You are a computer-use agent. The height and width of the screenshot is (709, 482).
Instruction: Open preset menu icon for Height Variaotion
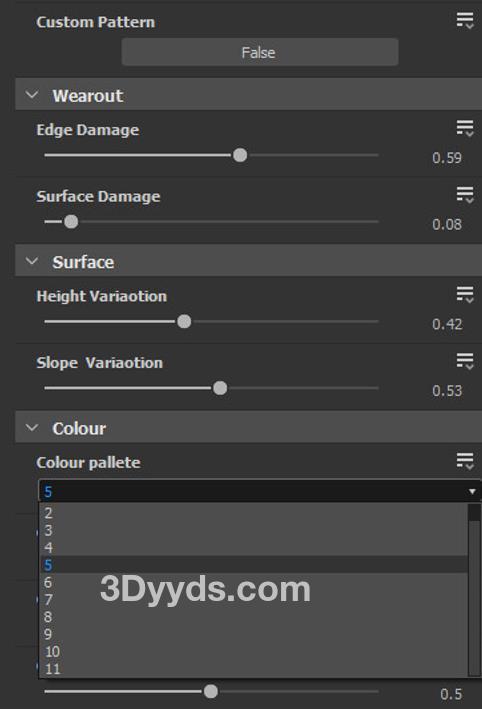(x=465, y=295)
